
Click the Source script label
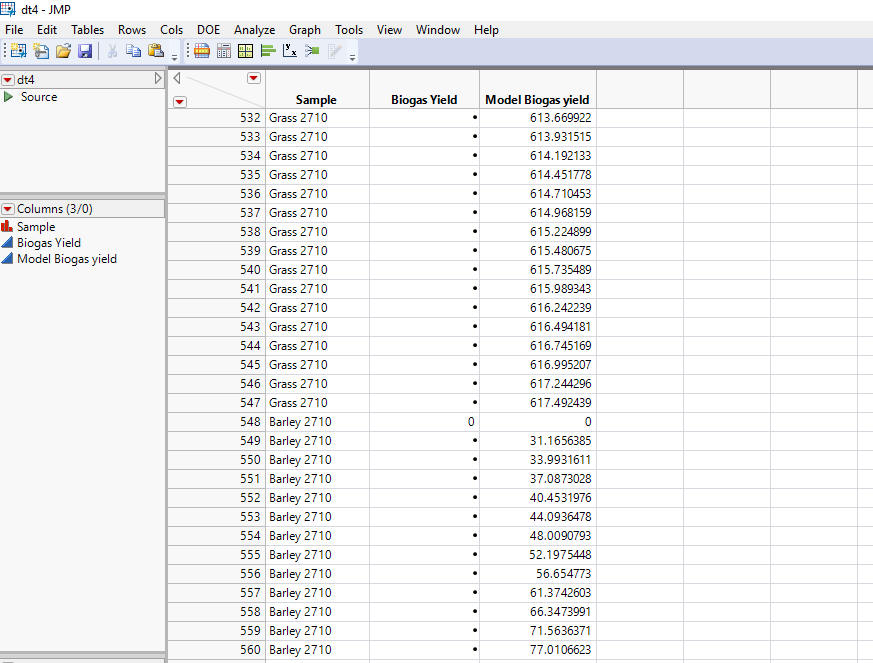tap(39, 97)
